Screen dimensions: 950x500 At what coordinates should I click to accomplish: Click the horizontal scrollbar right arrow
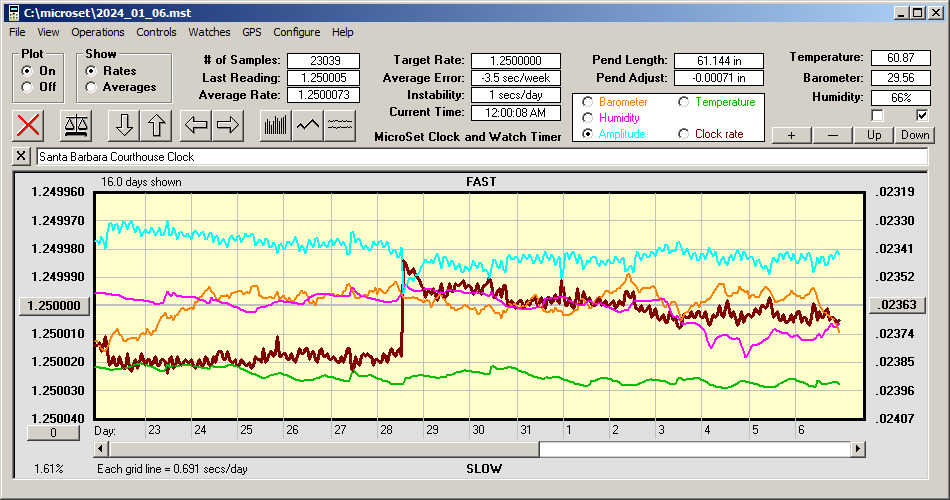(857, 449)
